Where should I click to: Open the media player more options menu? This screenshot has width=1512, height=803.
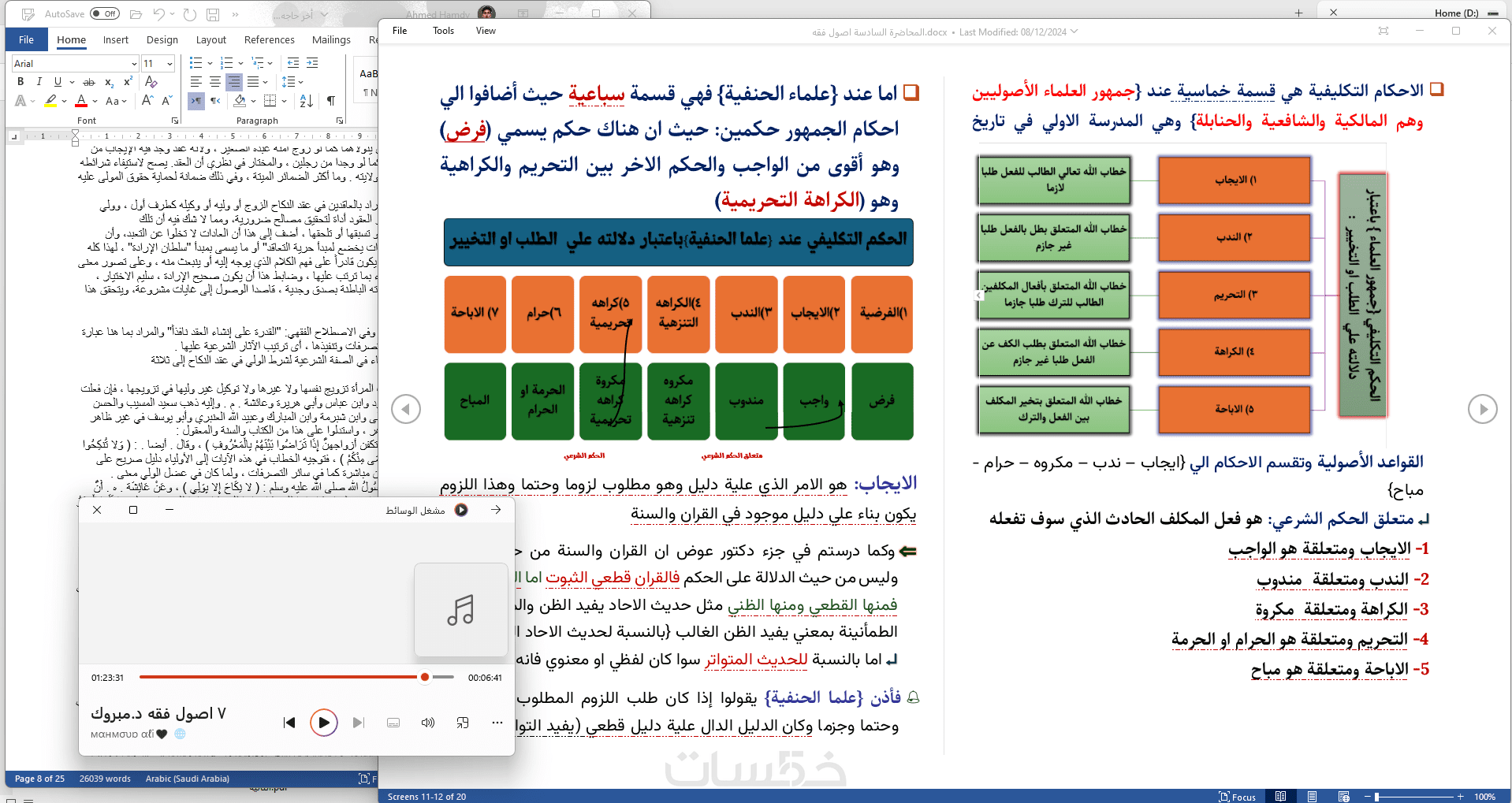(x=497, y=723)
